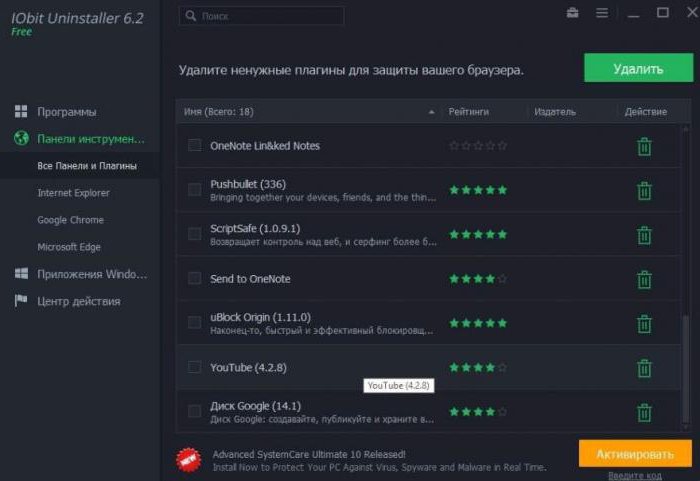Click the orange Активировать button
This screenshot has height=481, width=700.
(635, 454)
